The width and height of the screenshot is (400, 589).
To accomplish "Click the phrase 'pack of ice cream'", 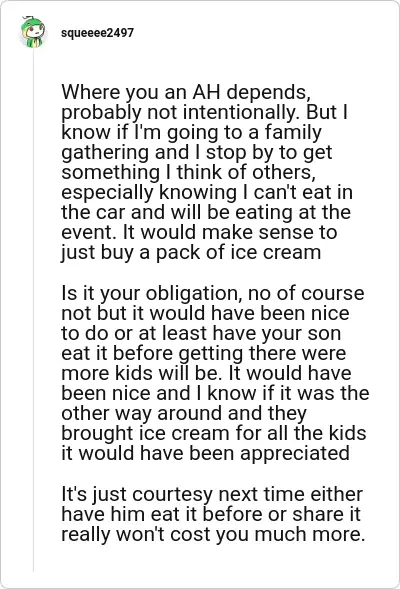I will 238,252.
